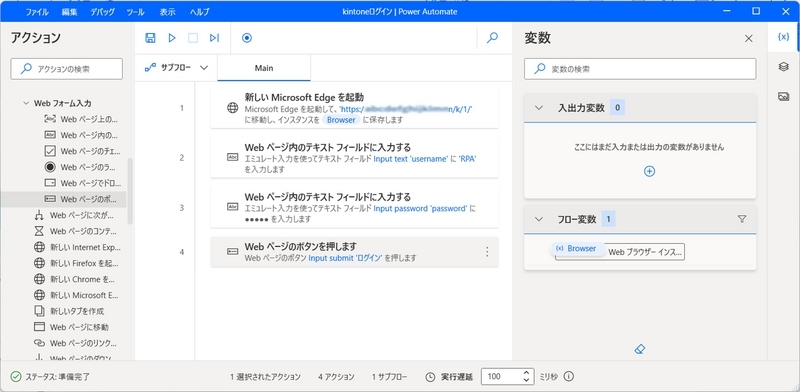
Task: Select 新しいタブを作成 action
Action: pos(69,311)
